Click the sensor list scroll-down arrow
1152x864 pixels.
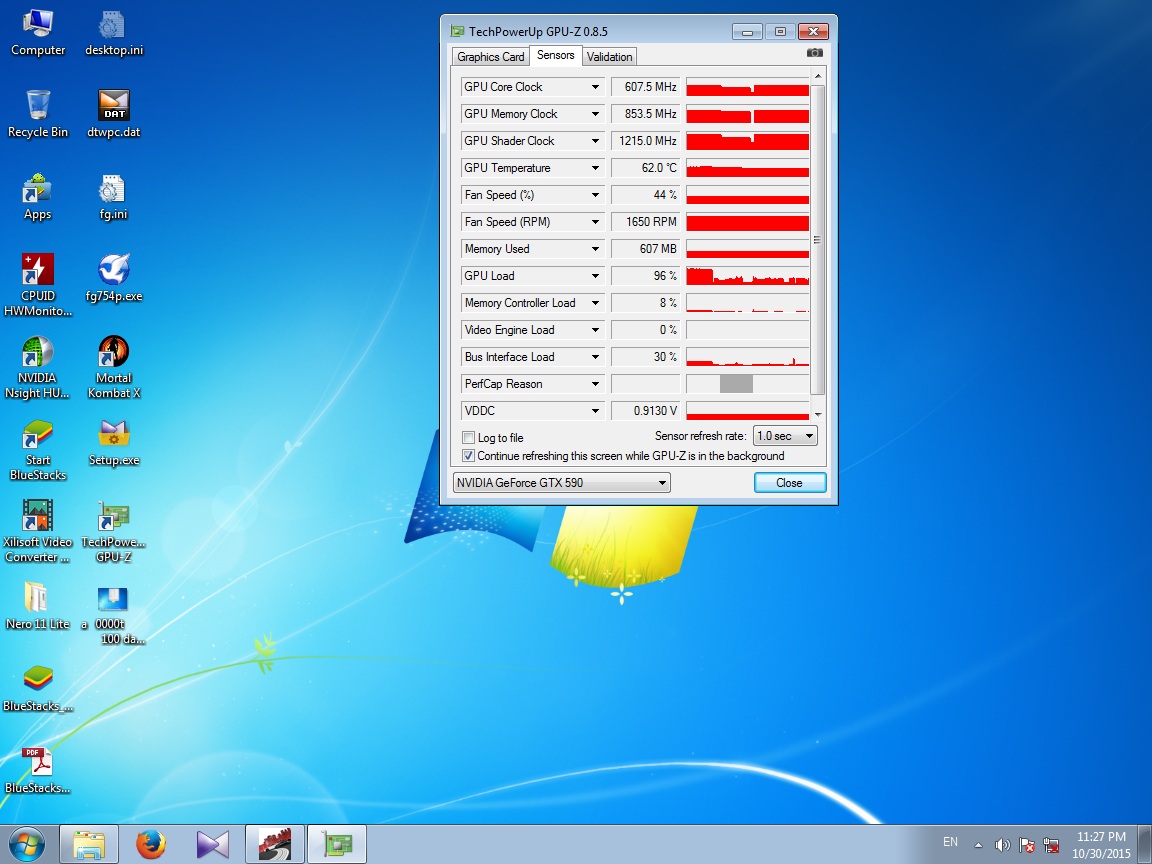818,414
